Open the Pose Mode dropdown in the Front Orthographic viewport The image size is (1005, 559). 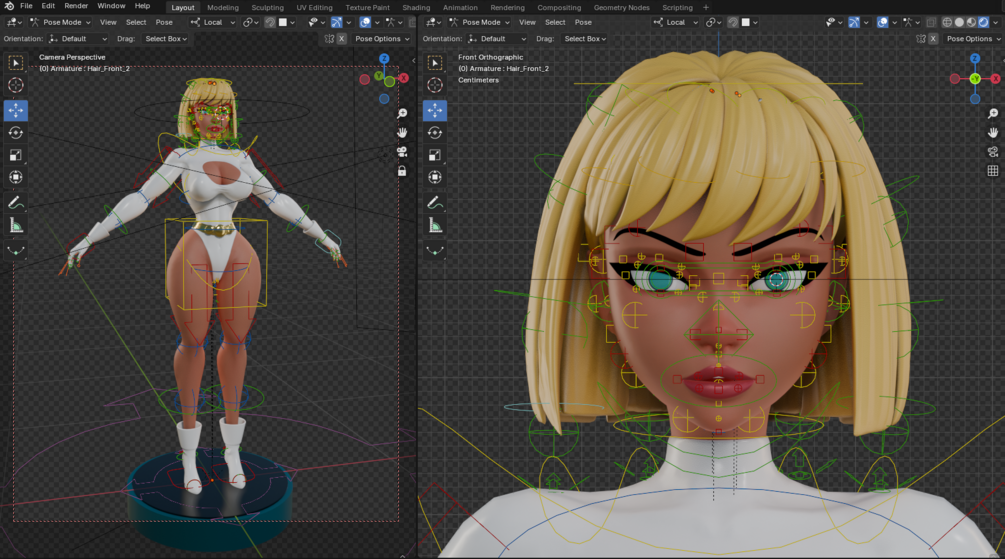(x=479, y=22)
